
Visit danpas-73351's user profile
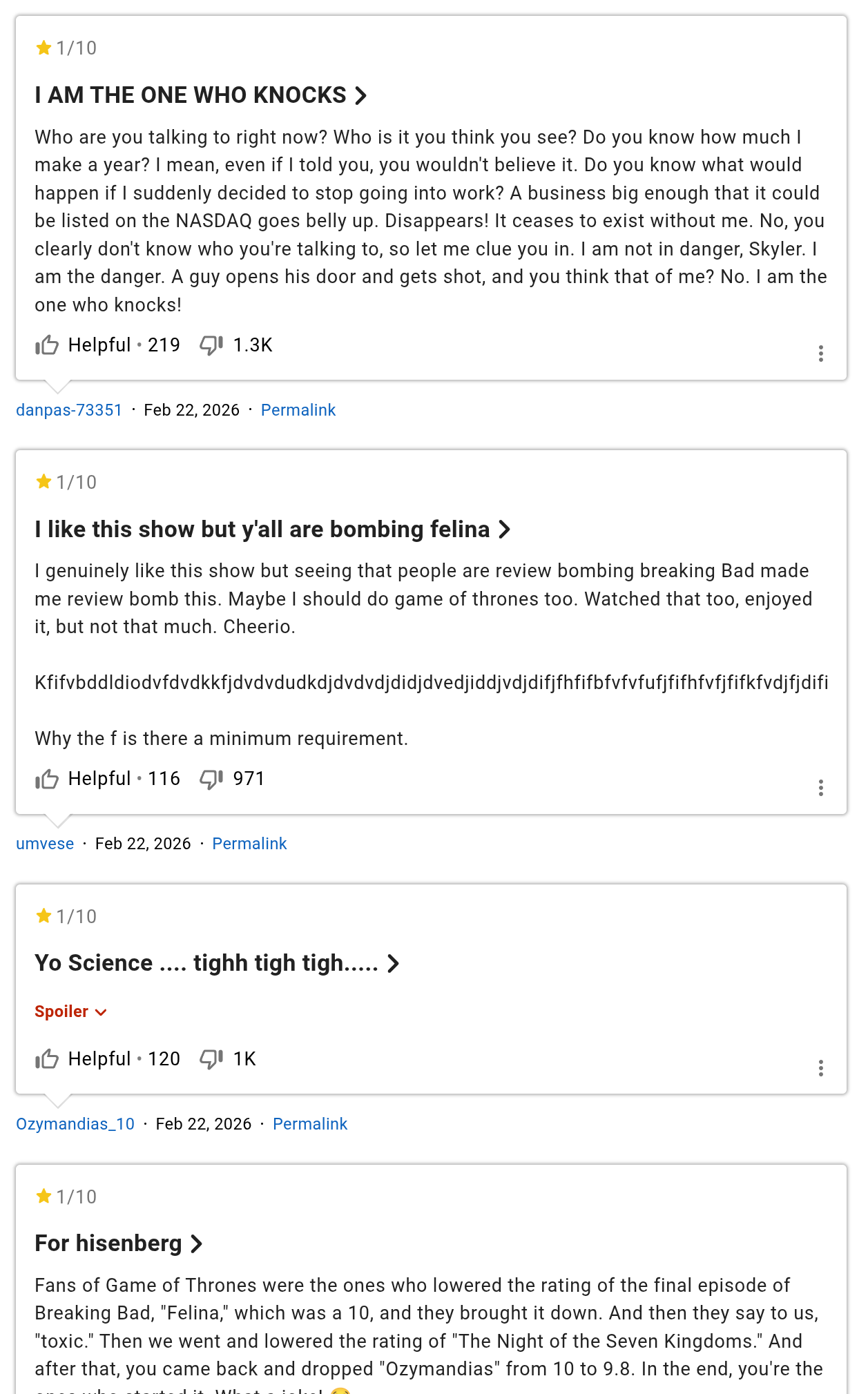coord(69,410)
